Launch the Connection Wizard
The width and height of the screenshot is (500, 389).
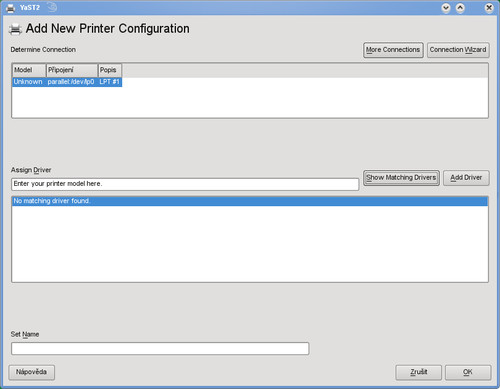(x=458, y=50)
